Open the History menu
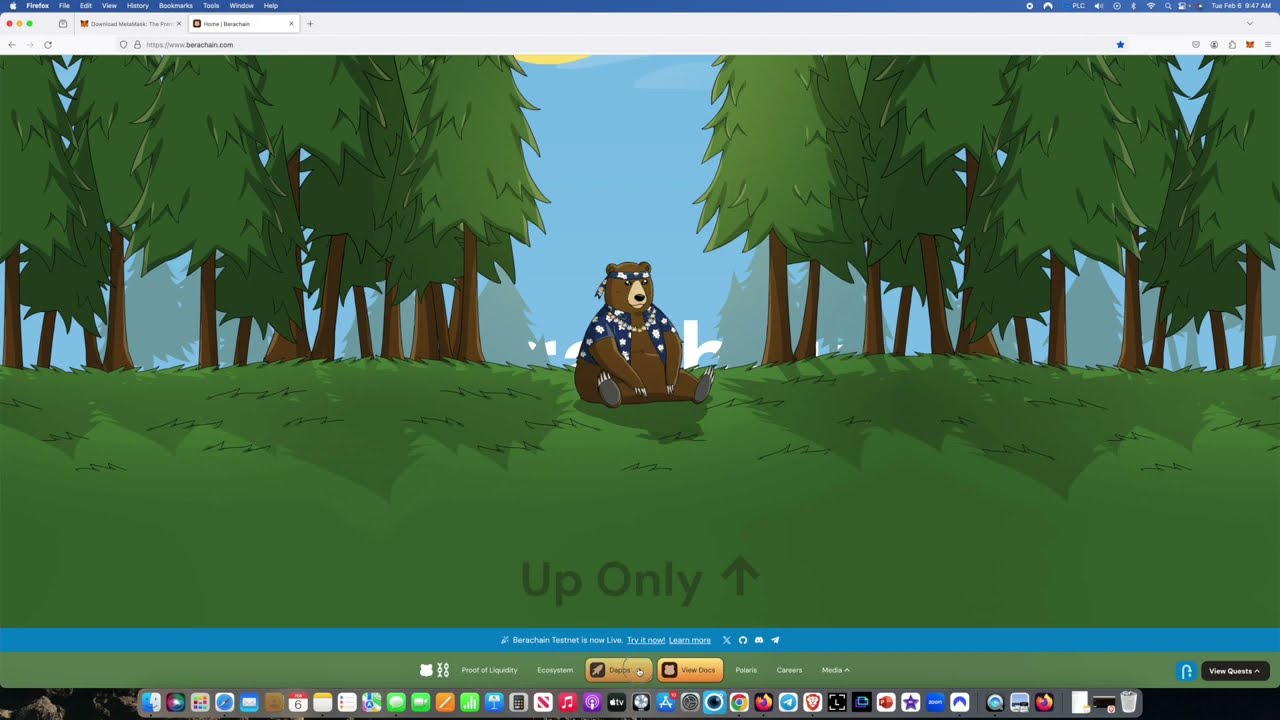 pyautogui.click(x=138, y=6)
